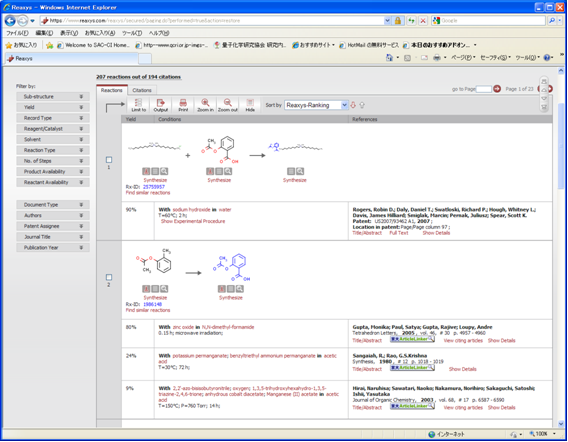The height and width of the screenshot is (442, 568).
Task: Click the page vertical scrollbar down arrow
Action: 561,424
